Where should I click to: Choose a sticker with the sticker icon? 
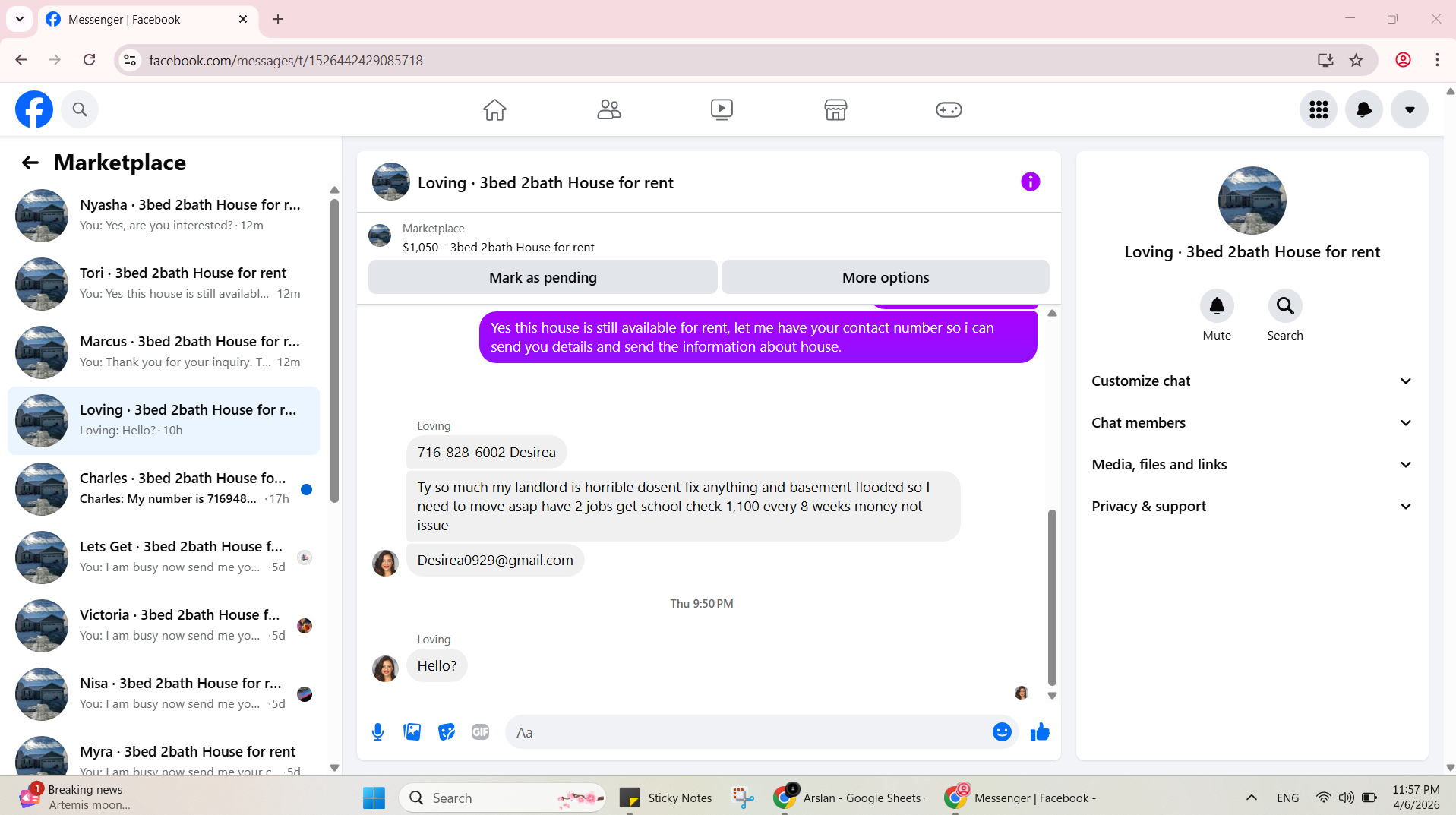(447, 732)
